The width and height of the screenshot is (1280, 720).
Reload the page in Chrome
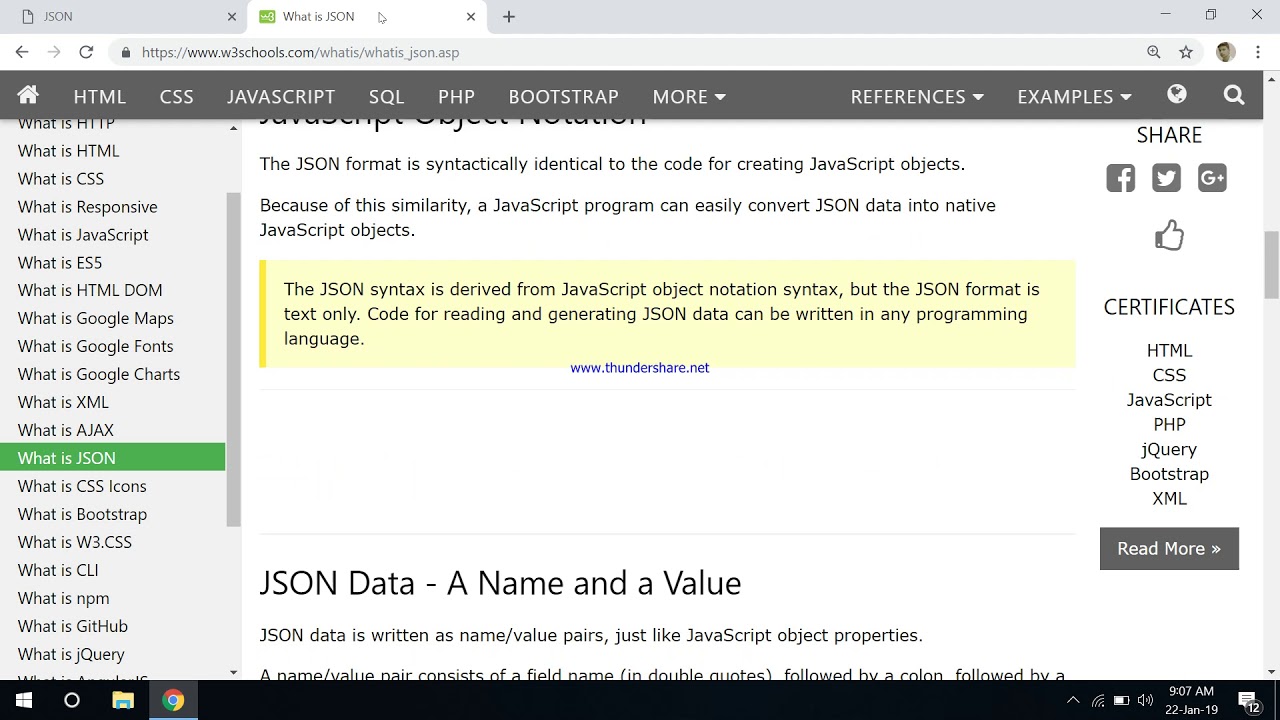click(86, 52)
